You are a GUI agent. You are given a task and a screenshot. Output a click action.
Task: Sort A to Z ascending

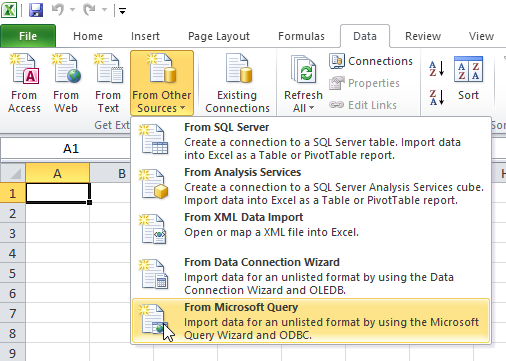[437, 68]
